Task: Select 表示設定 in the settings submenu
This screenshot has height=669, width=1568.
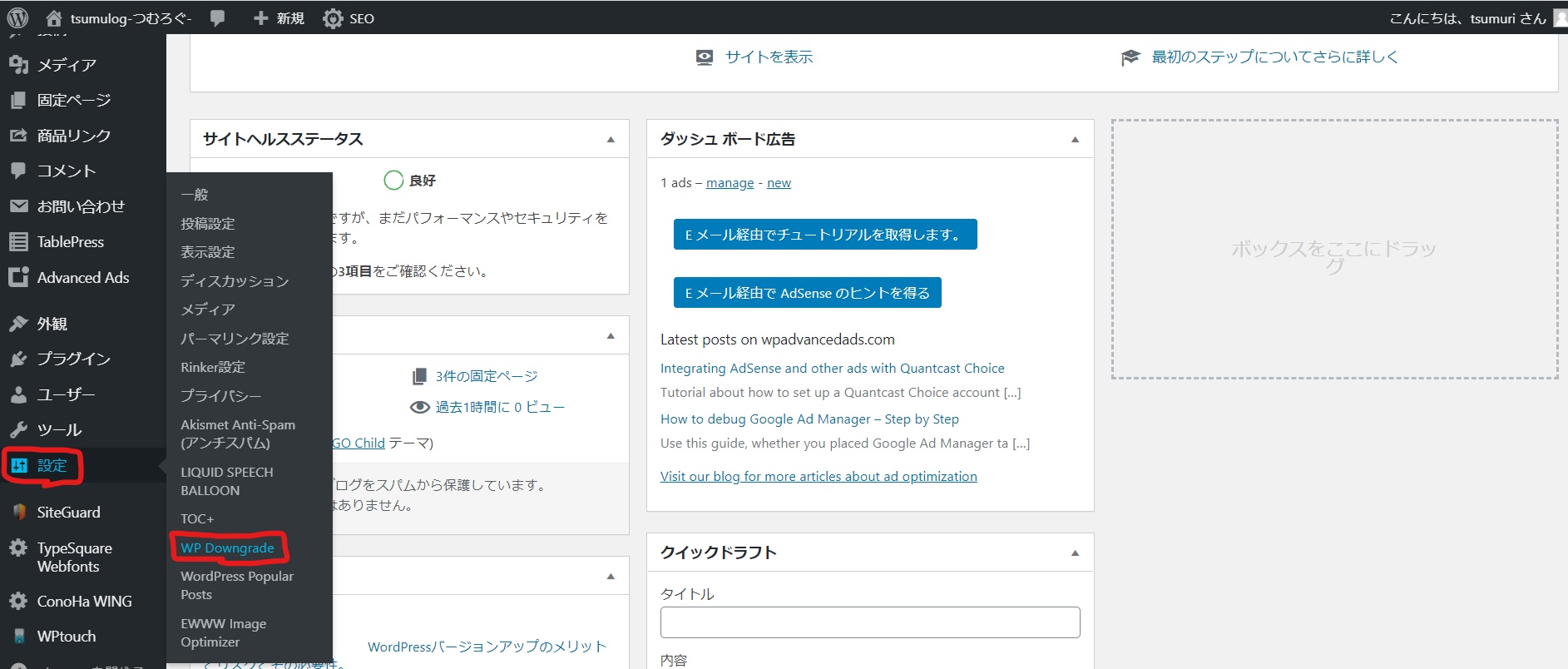Action: 208,252
